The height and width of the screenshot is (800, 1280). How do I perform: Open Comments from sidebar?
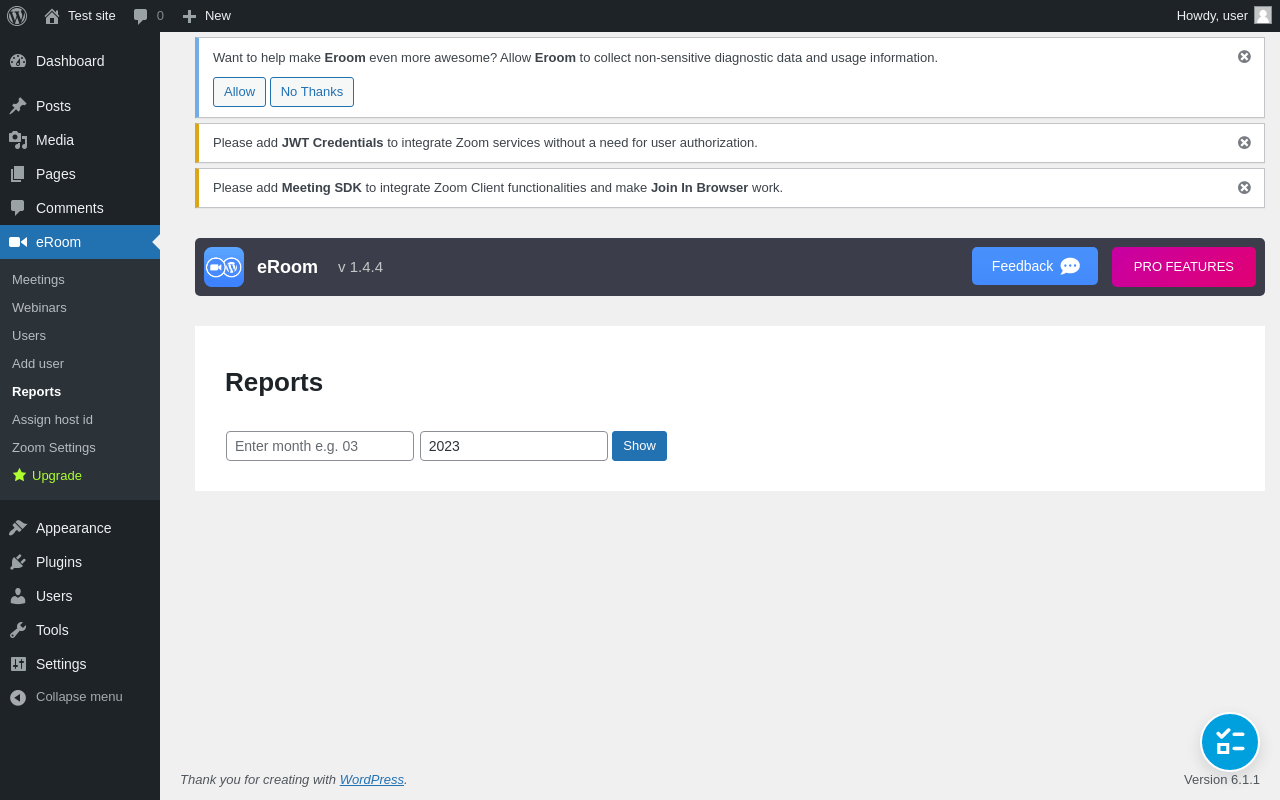(80, 208)
